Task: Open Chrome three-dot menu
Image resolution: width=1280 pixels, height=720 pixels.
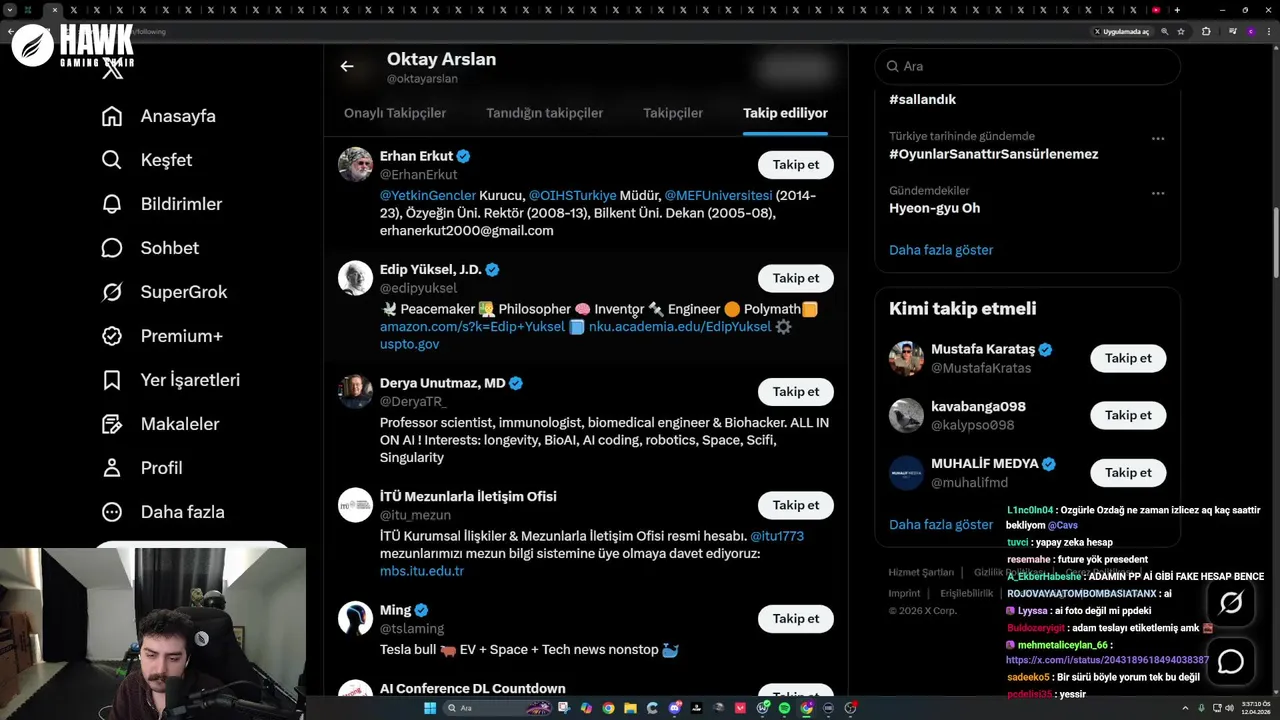Action: (x=1268, y=31)
